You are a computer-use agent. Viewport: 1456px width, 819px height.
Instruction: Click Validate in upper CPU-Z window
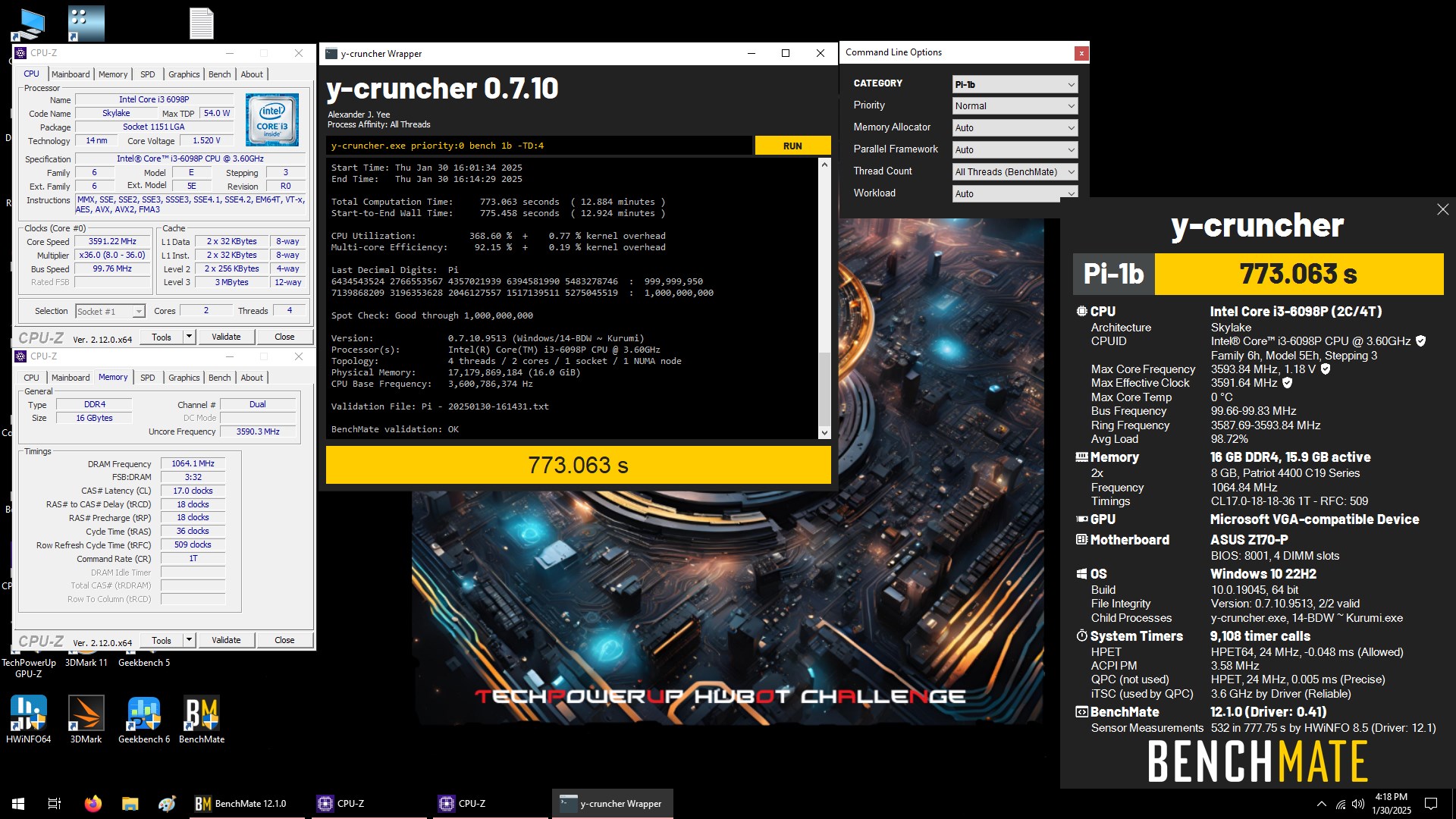(226, 337)
